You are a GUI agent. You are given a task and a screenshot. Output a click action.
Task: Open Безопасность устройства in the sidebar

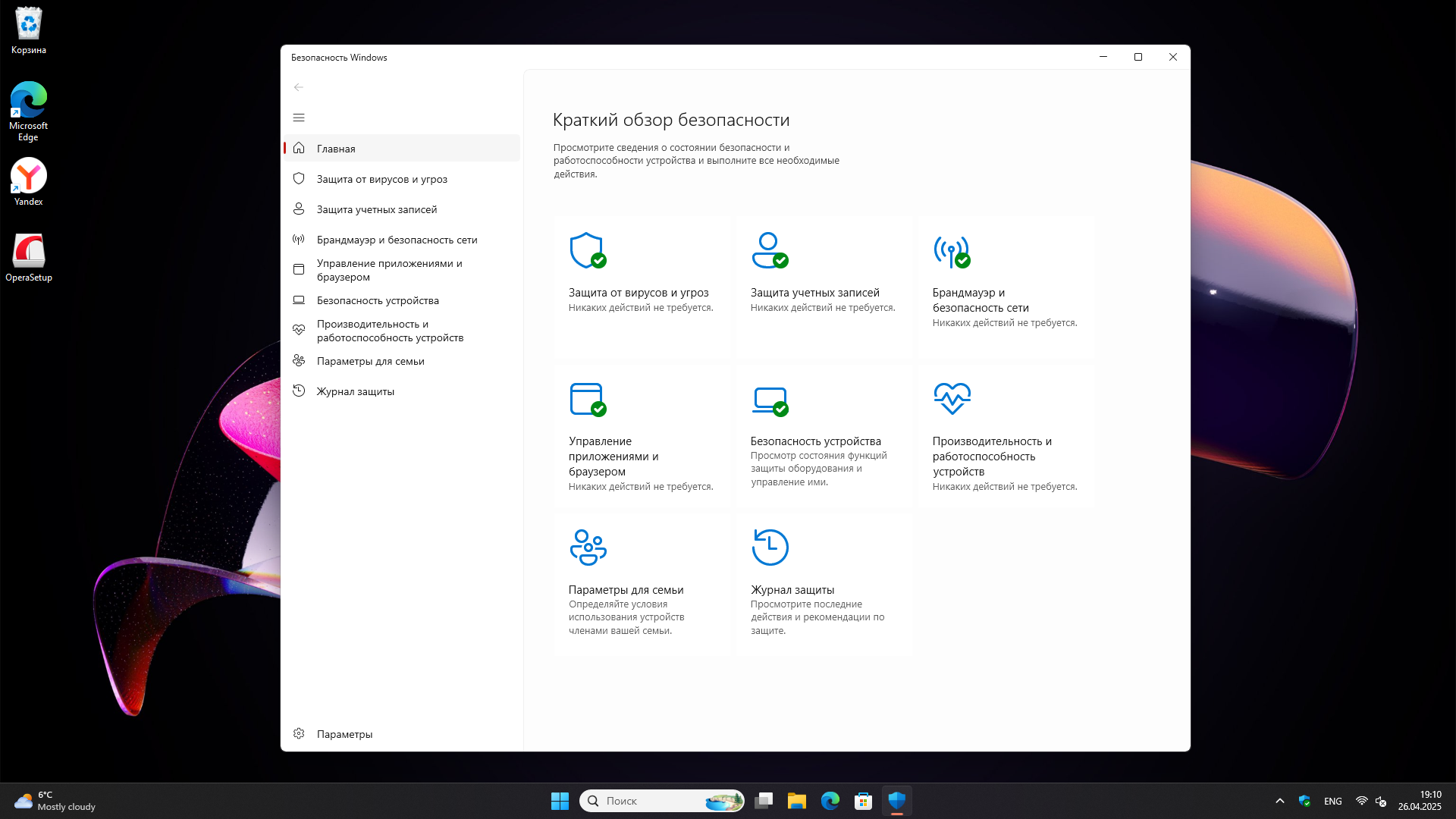(x=377, y=300)
